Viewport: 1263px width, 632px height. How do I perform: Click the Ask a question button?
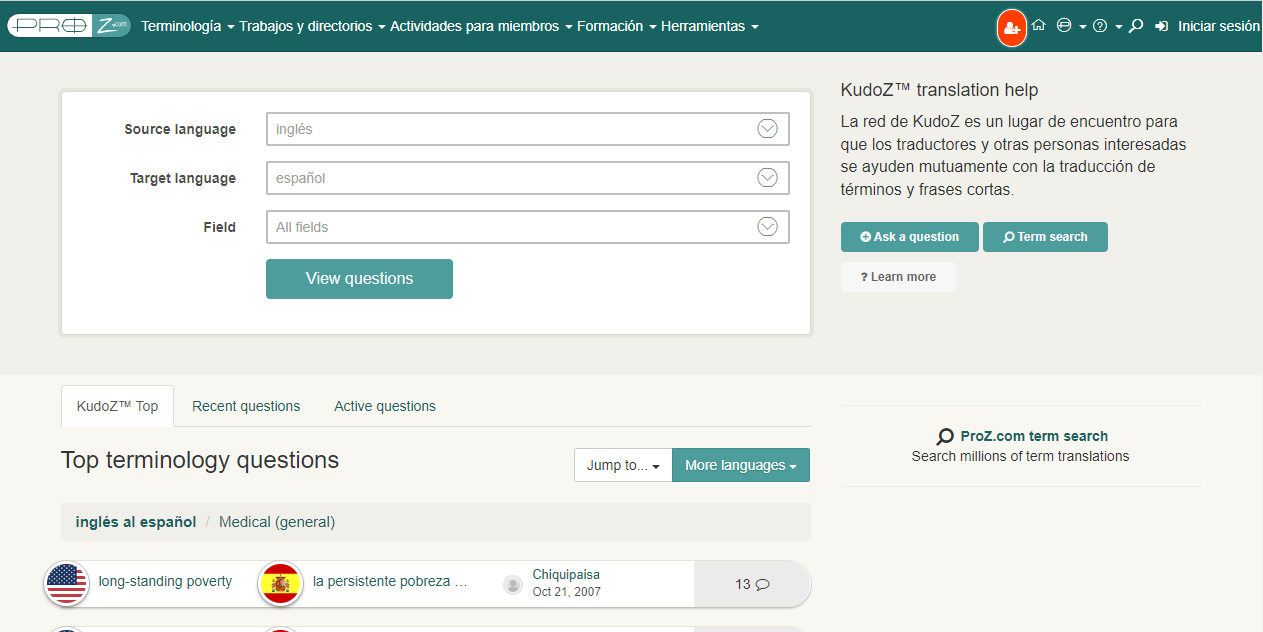[x=909, y=237]
